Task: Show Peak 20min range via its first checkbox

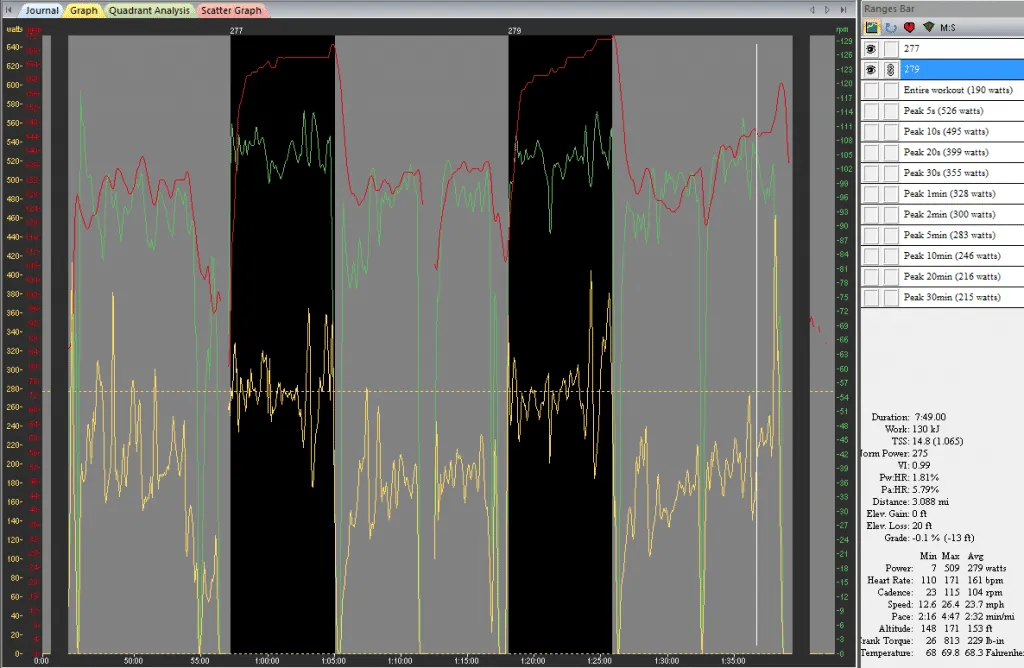Action: 871,277
